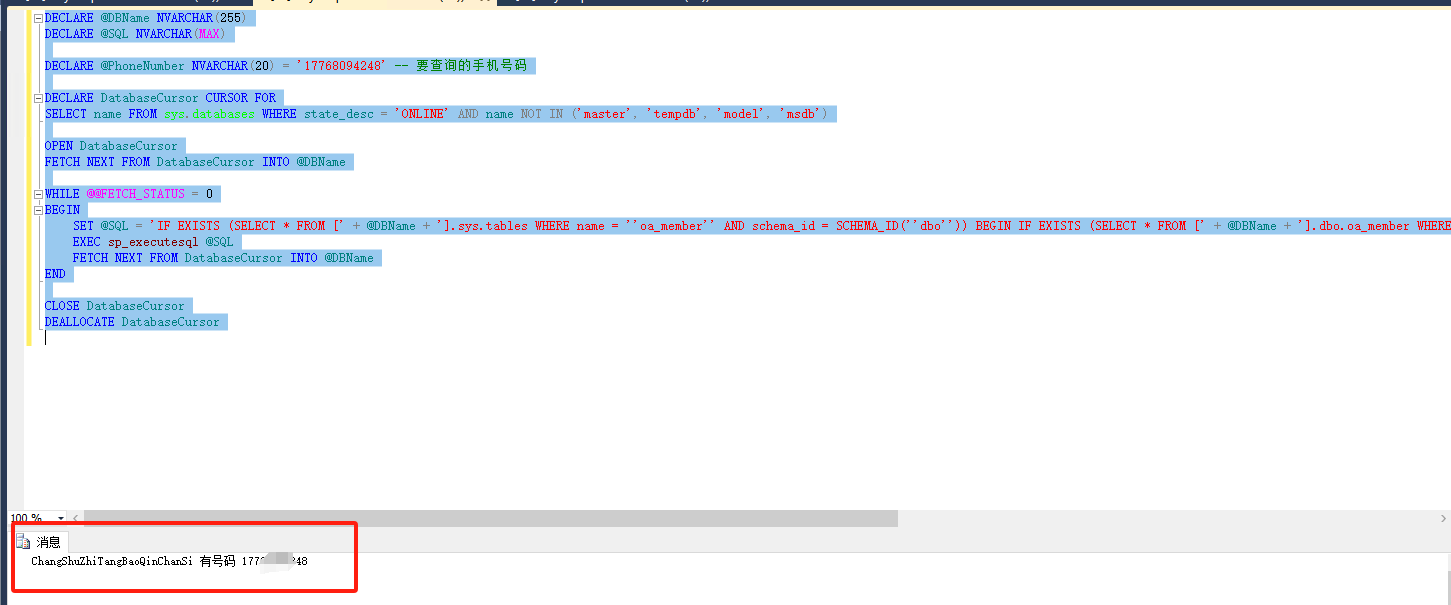Collapse the DECLARE @DBName code block

(x=37, y=18)
